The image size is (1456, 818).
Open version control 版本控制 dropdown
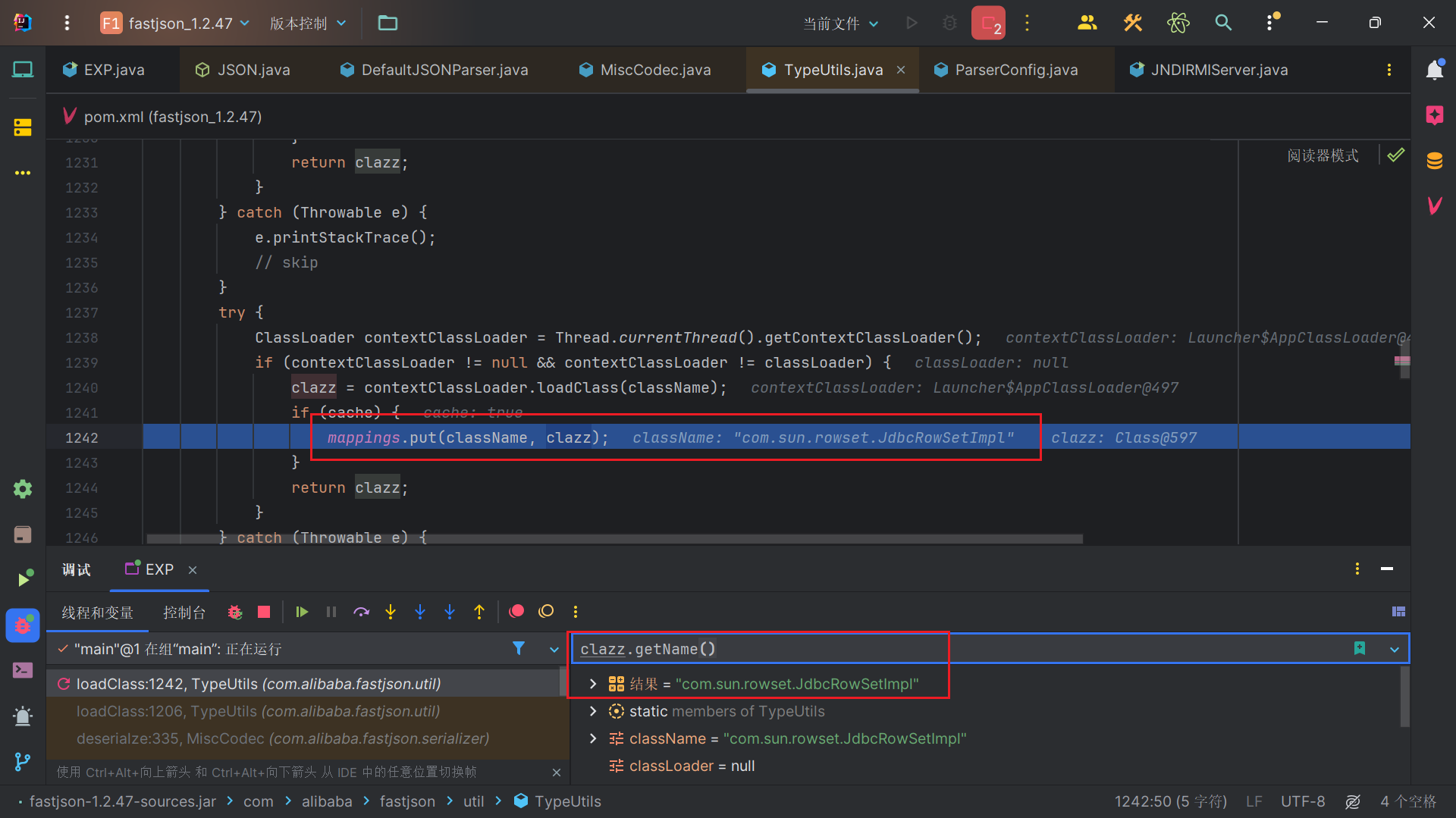click(x=308, y=24)
